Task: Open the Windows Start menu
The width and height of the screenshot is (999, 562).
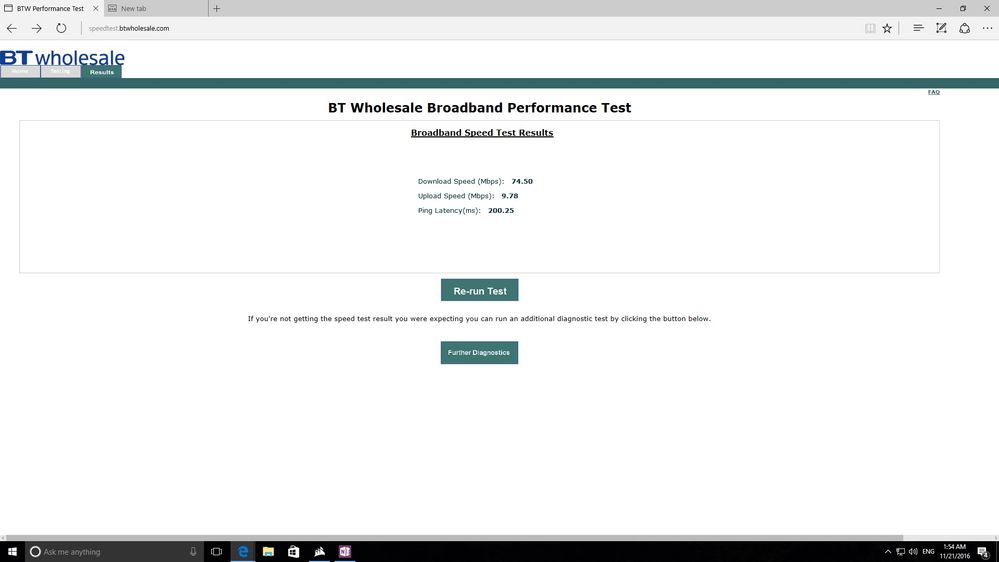Action: coord(11,551)
